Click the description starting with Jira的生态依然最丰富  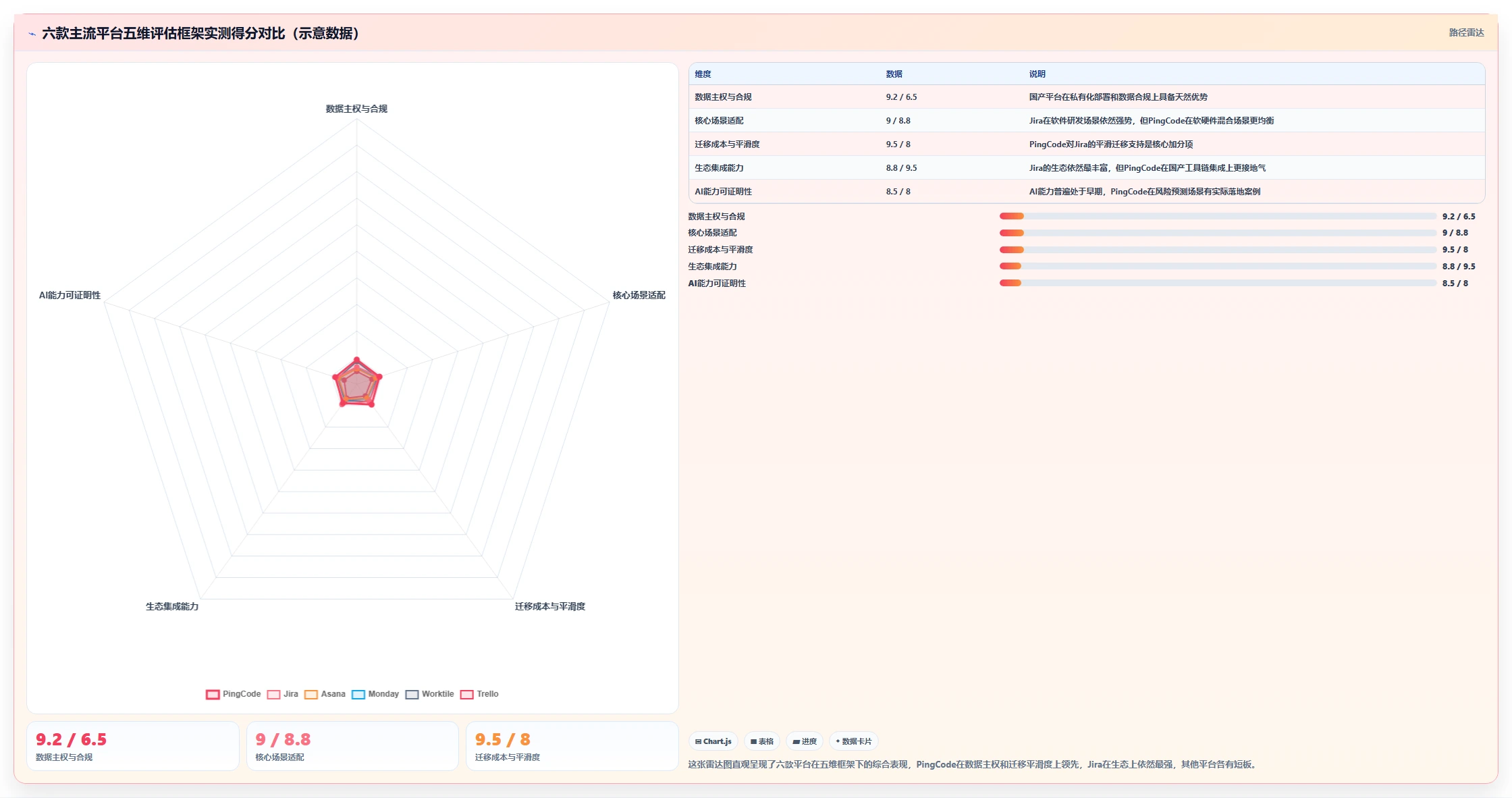(1147, 168)
